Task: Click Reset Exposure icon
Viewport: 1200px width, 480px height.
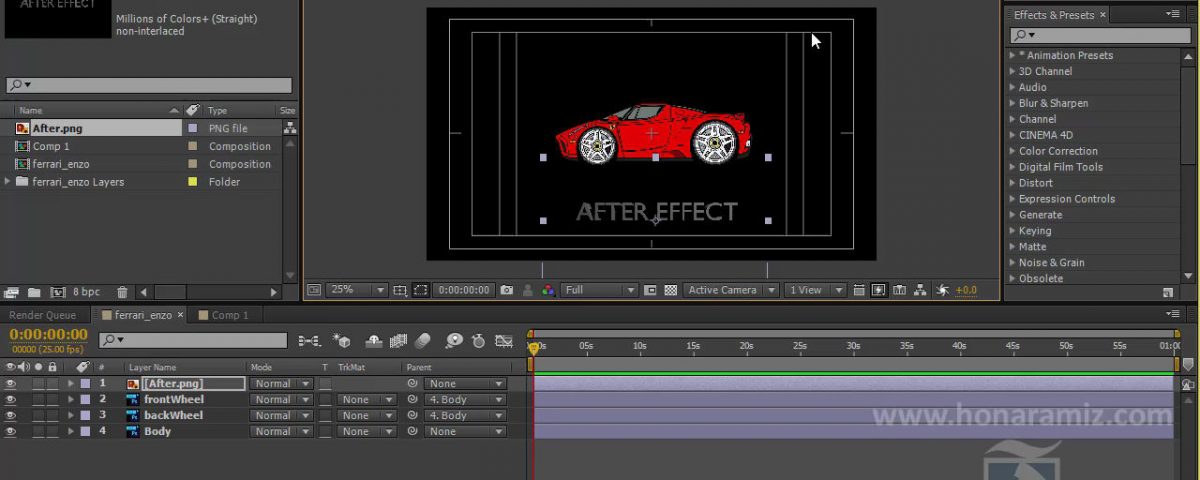Action: 942,290
